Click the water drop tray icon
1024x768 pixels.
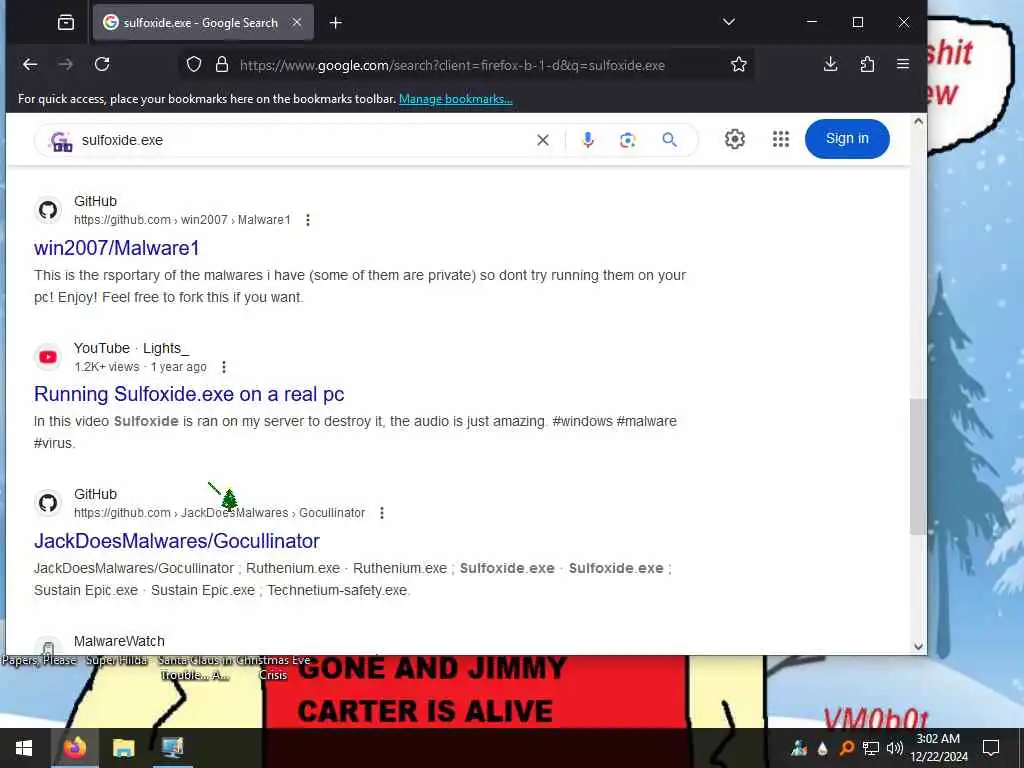(823, 748)
